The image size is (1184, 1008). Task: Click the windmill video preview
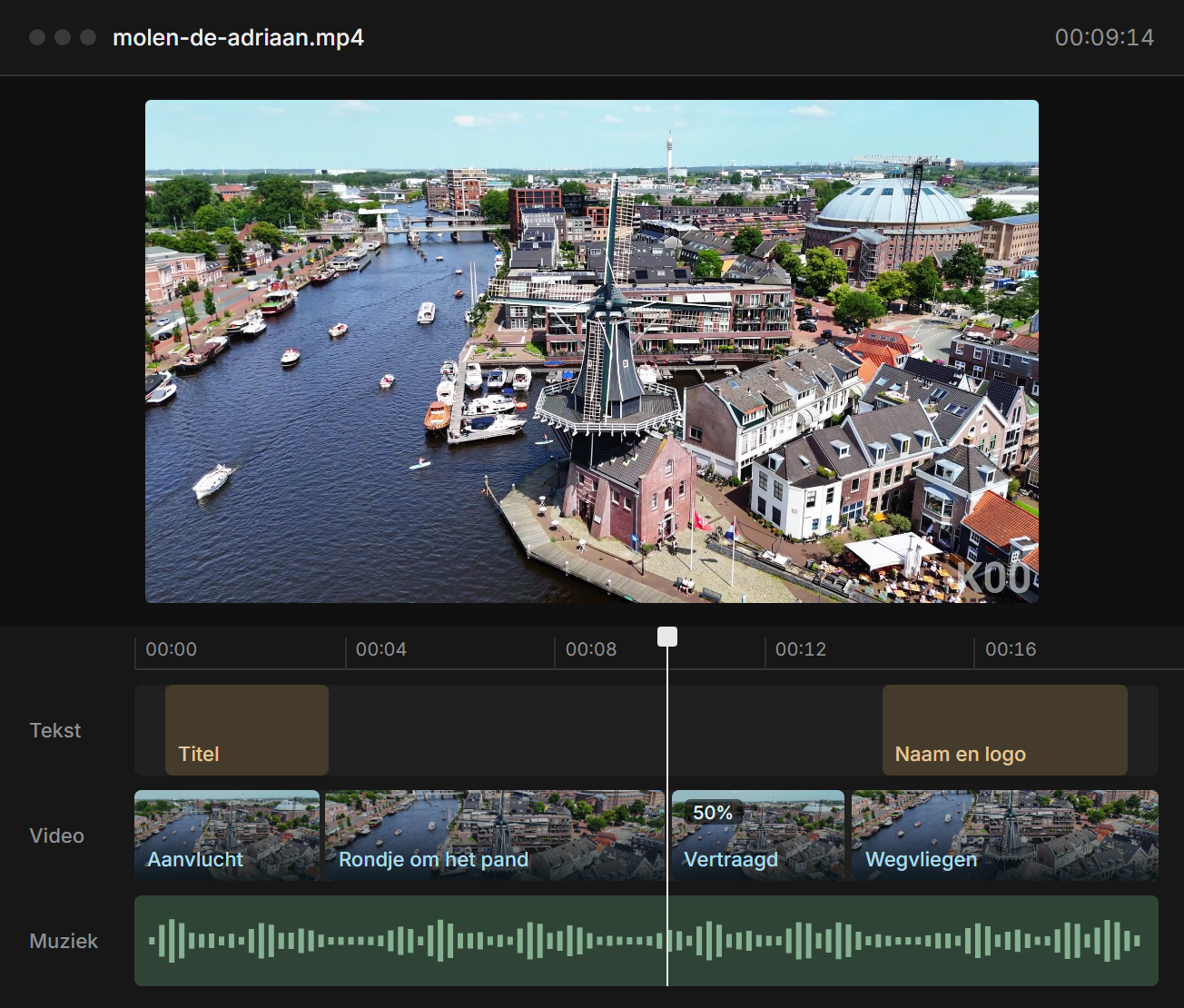pos(592,351)
